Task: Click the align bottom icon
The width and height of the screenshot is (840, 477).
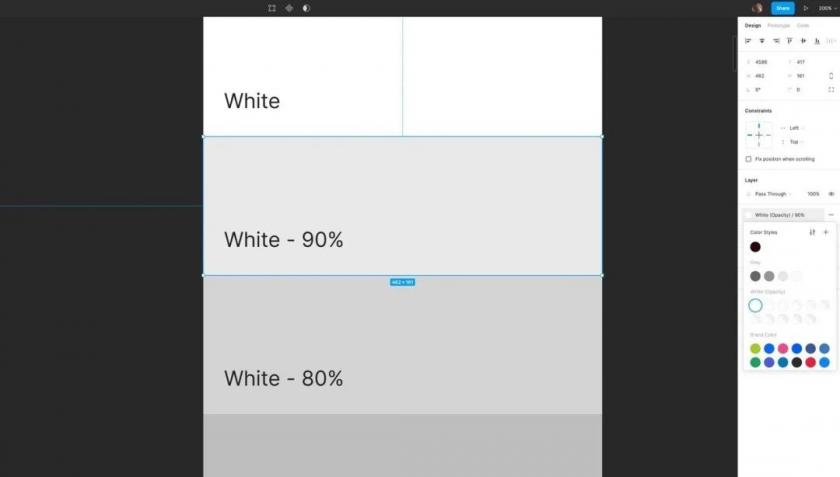Action: tap(817, 41)
